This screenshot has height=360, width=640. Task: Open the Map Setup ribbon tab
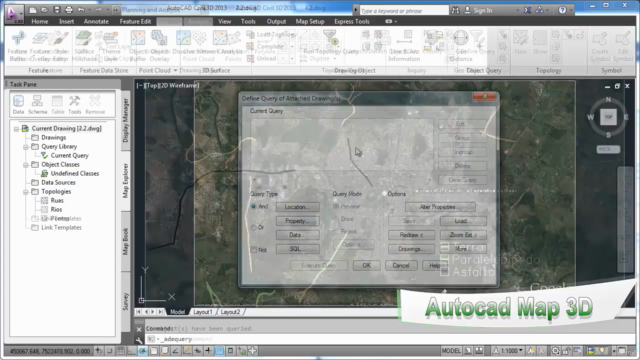tap(310, 21)
